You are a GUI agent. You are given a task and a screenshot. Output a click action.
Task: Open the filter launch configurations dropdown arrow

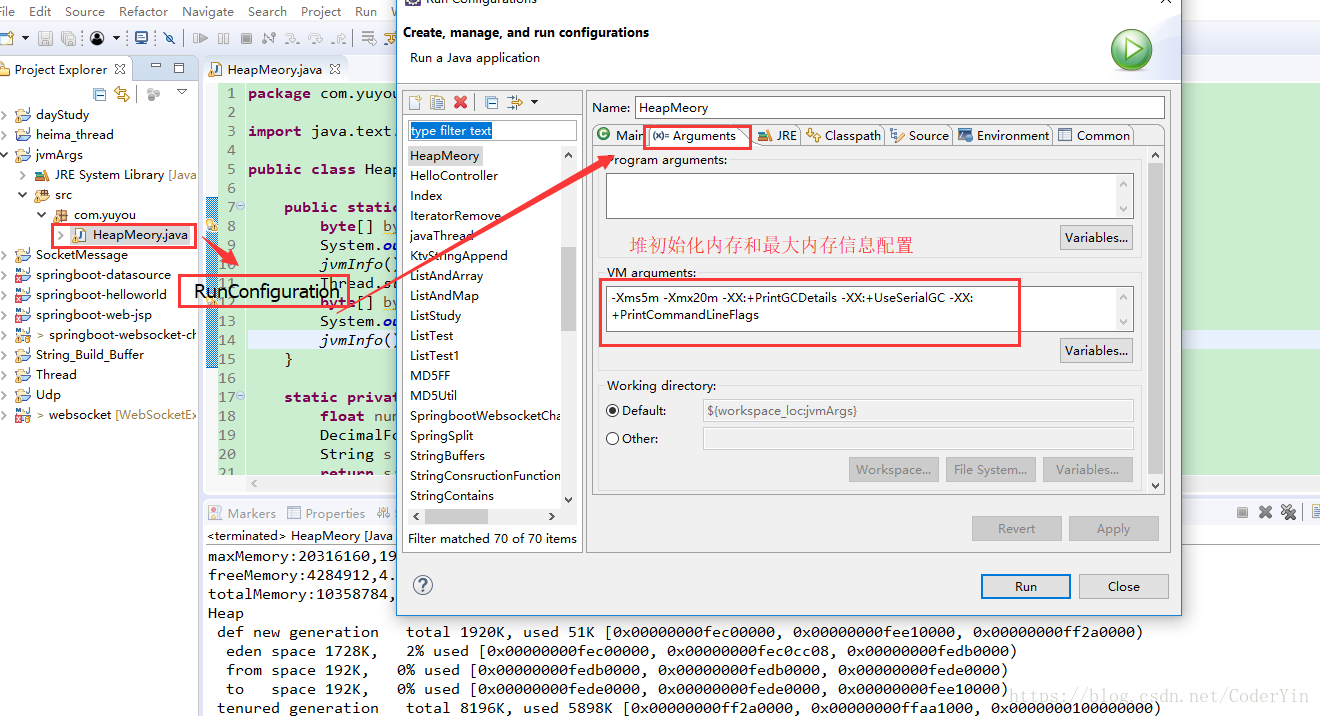(535, 102)
